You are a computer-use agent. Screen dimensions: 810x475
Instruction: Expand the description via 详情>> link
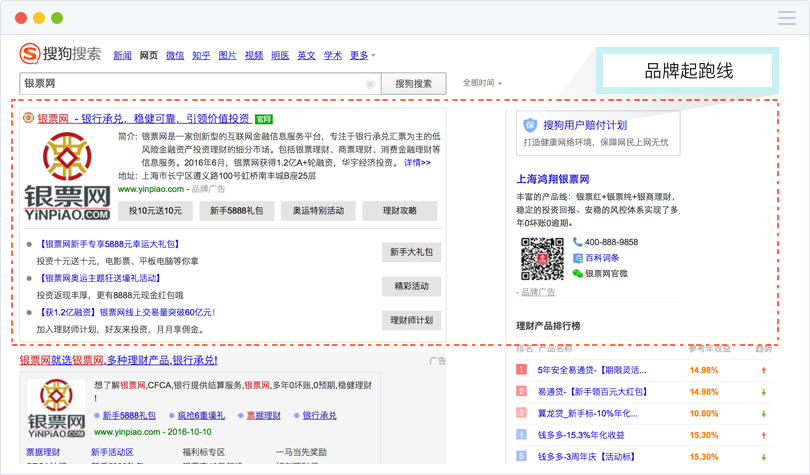tap(417, 162)
